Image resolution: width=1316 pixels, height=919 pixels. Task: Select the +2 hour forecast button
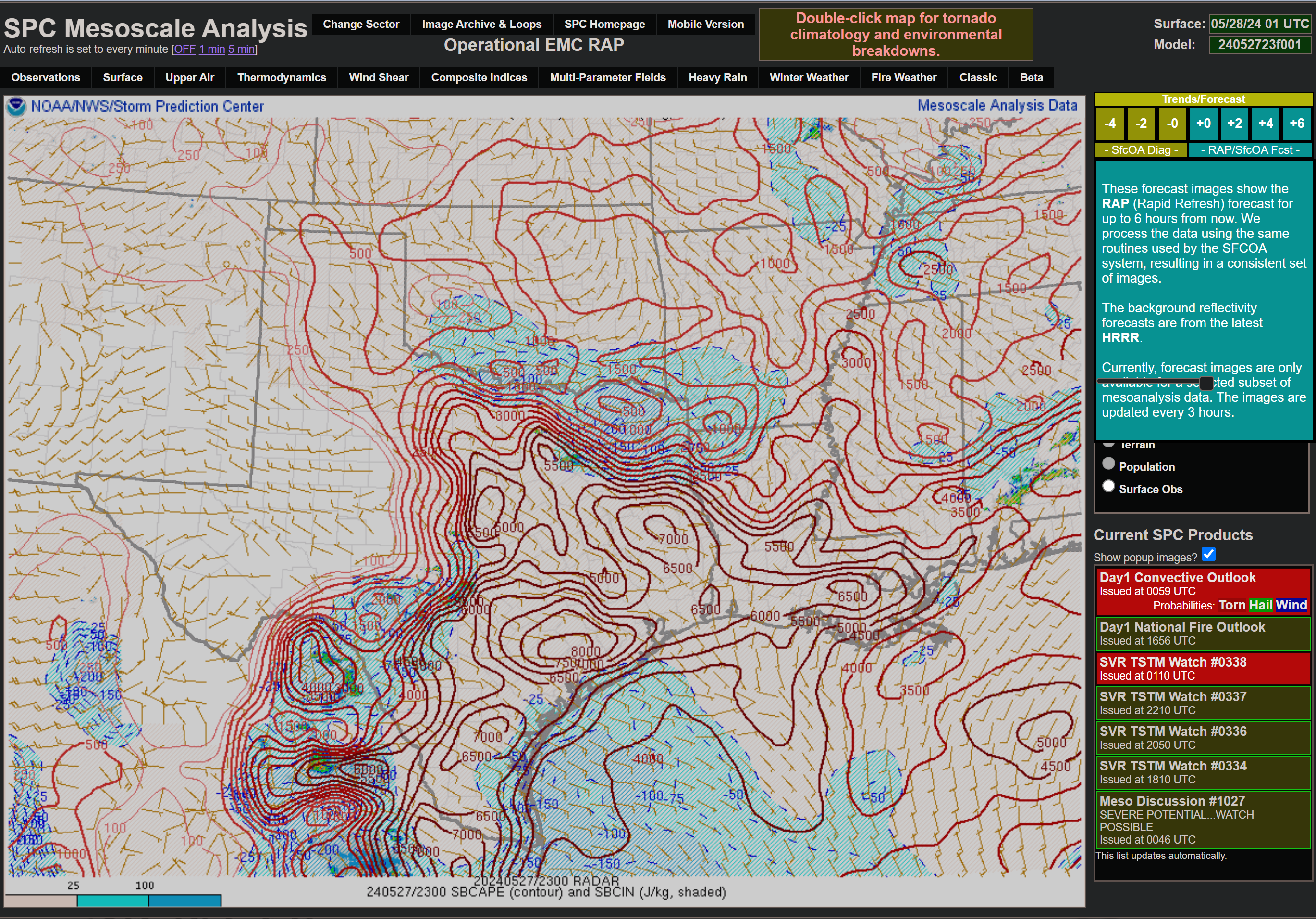tap(1235, 124)
